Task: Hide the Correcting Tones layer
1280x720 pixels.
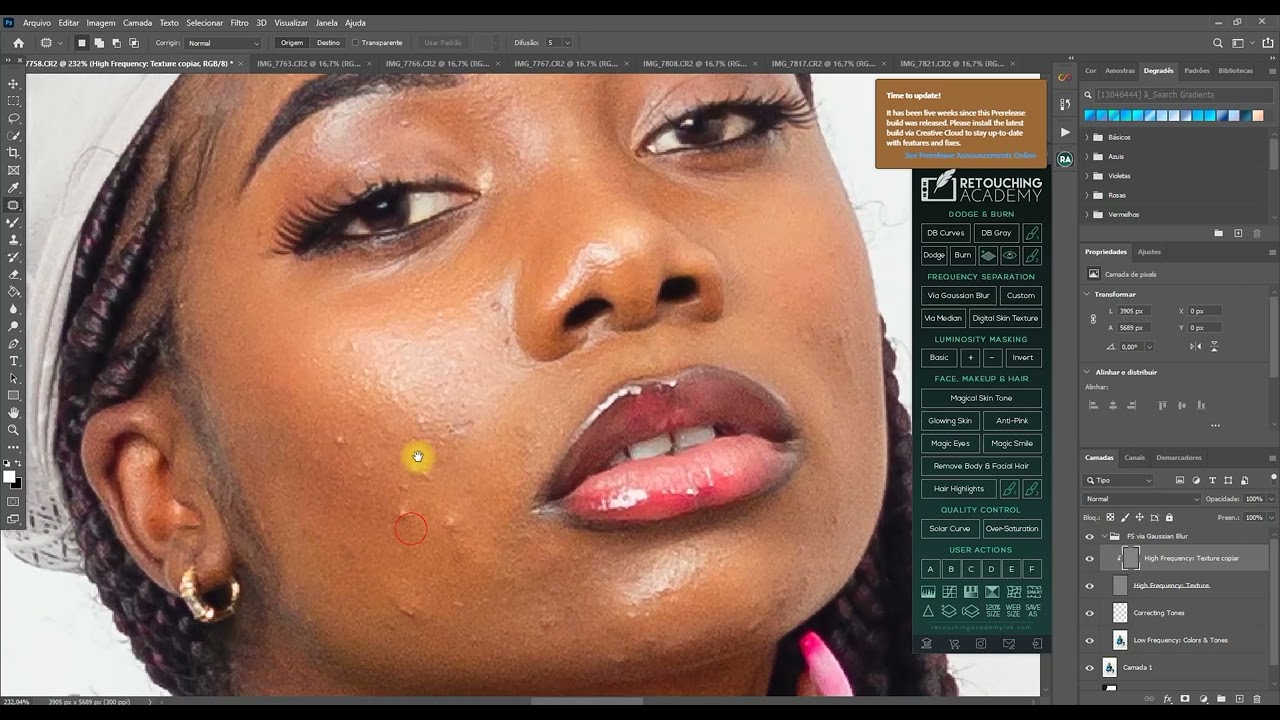Action: click(1089, 613)
